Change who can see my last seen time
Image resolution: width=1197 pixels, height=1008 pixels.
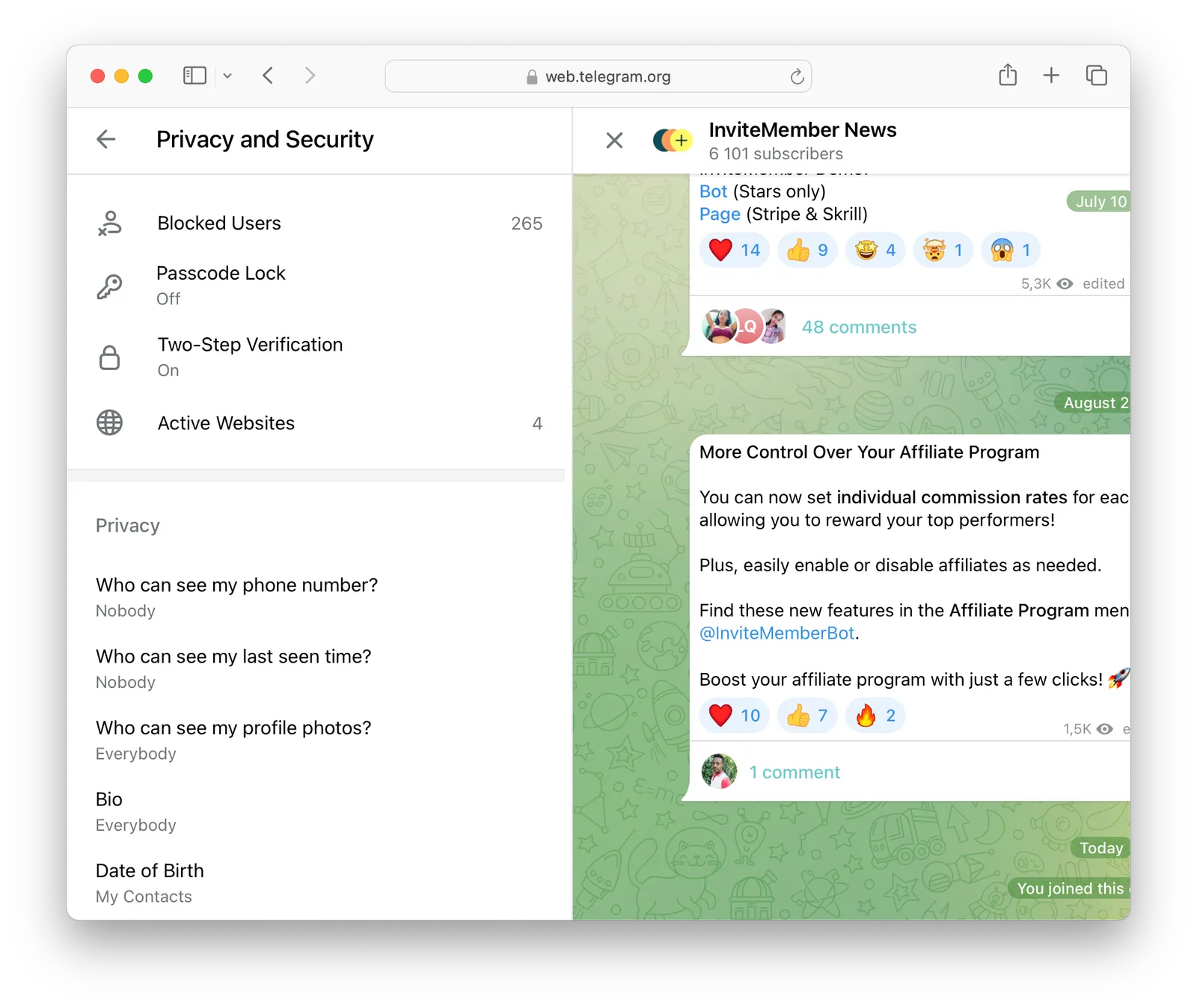pyautogui.click(x=319, y=669)
